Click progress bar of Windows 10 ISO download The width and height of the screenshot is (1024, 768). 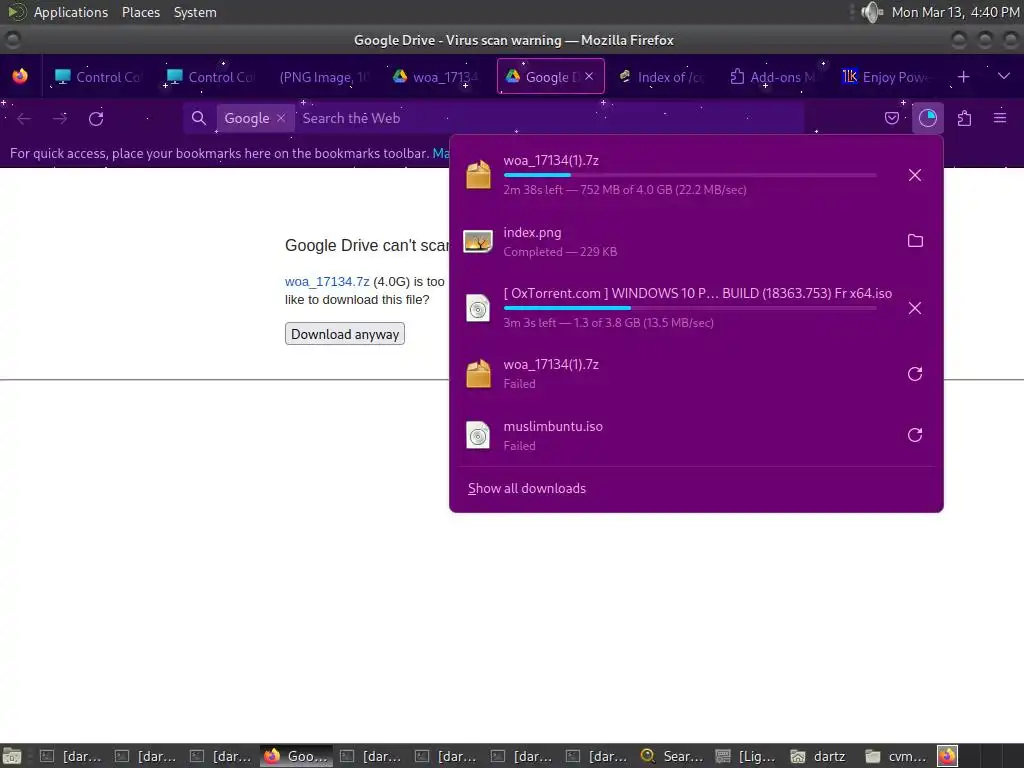690,308
